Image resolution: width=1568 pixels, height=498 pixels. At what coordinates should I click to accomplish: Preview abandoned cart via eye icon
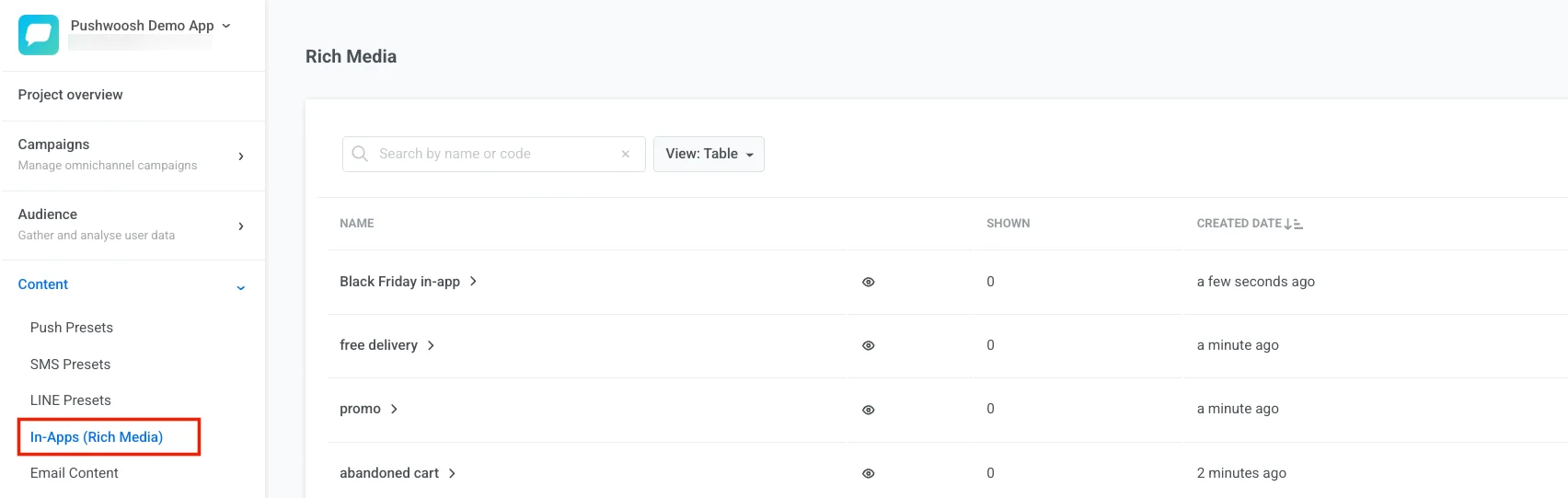pos(868,473)
